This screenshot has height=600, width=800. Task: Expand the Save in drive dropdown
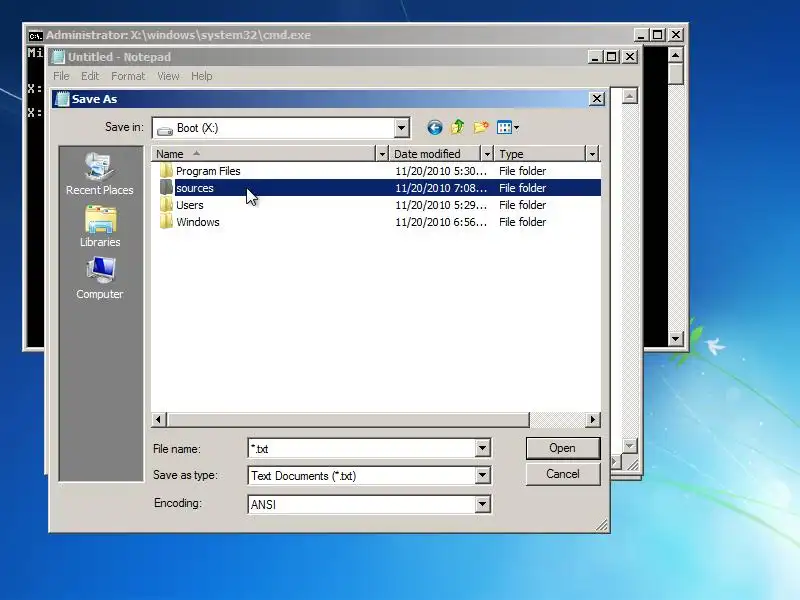pos(402,128)
